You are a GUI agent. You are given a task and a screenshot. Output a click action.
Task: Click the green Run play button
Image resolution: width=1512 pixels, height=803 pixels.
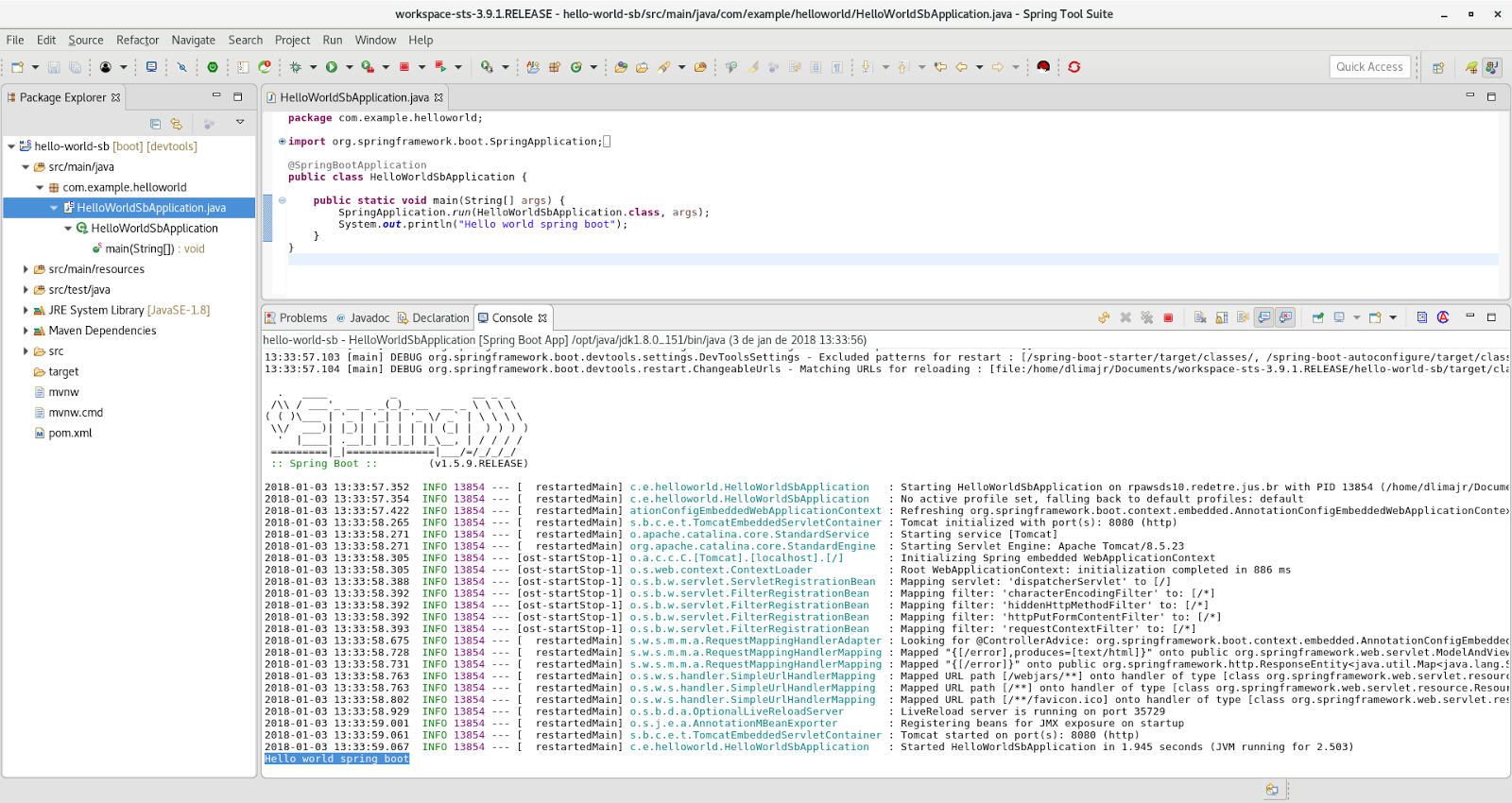coord(332,67)
